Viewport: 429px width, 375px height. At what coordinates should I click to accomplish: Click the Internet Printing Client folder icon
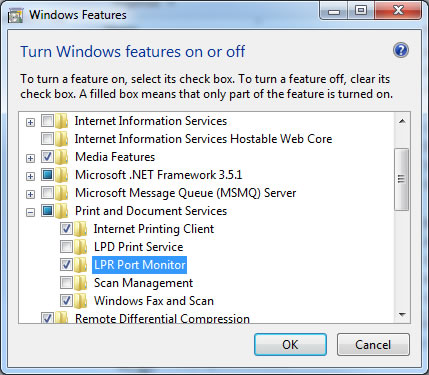(81, 229)
